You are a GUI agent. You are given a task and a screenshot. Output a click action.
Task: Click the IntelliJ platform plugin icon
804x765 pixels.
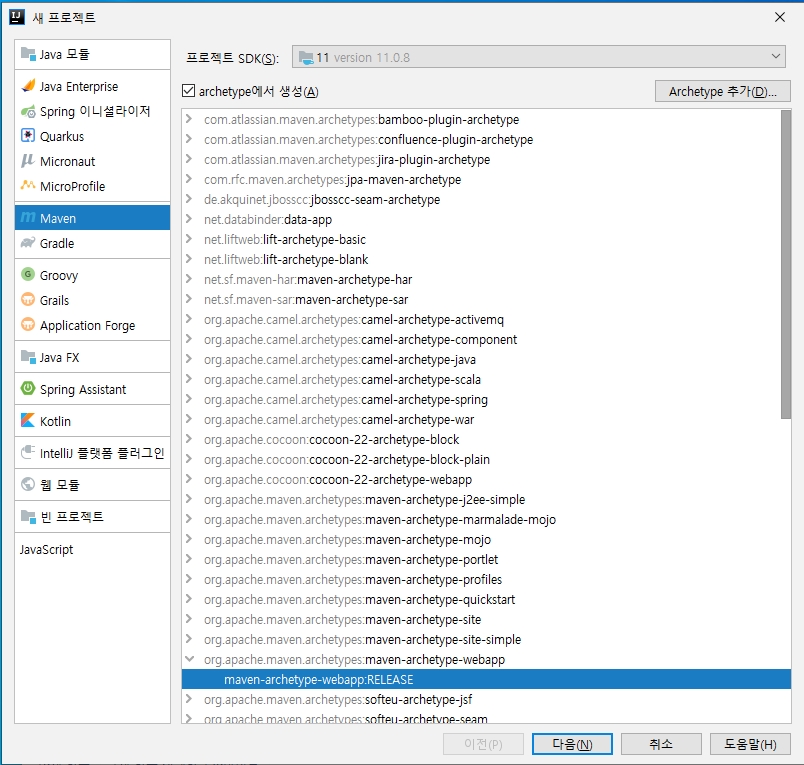tap(28, 452)
